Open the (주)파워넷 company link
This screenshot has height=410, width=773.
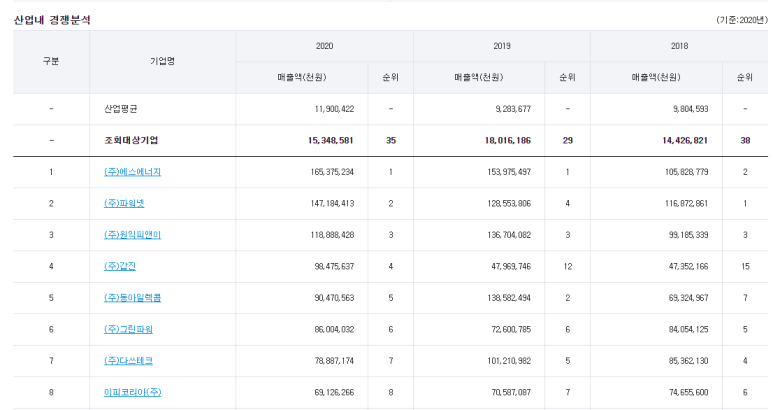click(x=124, y=204)
